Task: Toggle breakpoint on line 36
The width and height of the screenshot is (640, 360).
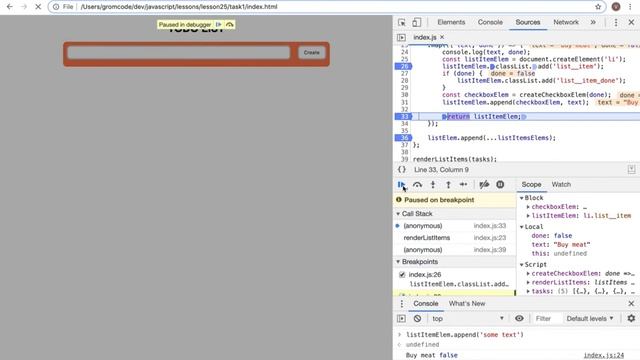Action: coord(403,138)
